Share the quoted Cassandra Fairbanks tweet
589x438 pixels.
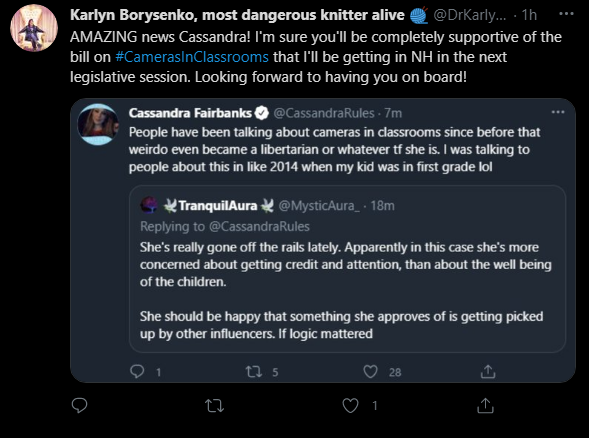pos(488,372)
